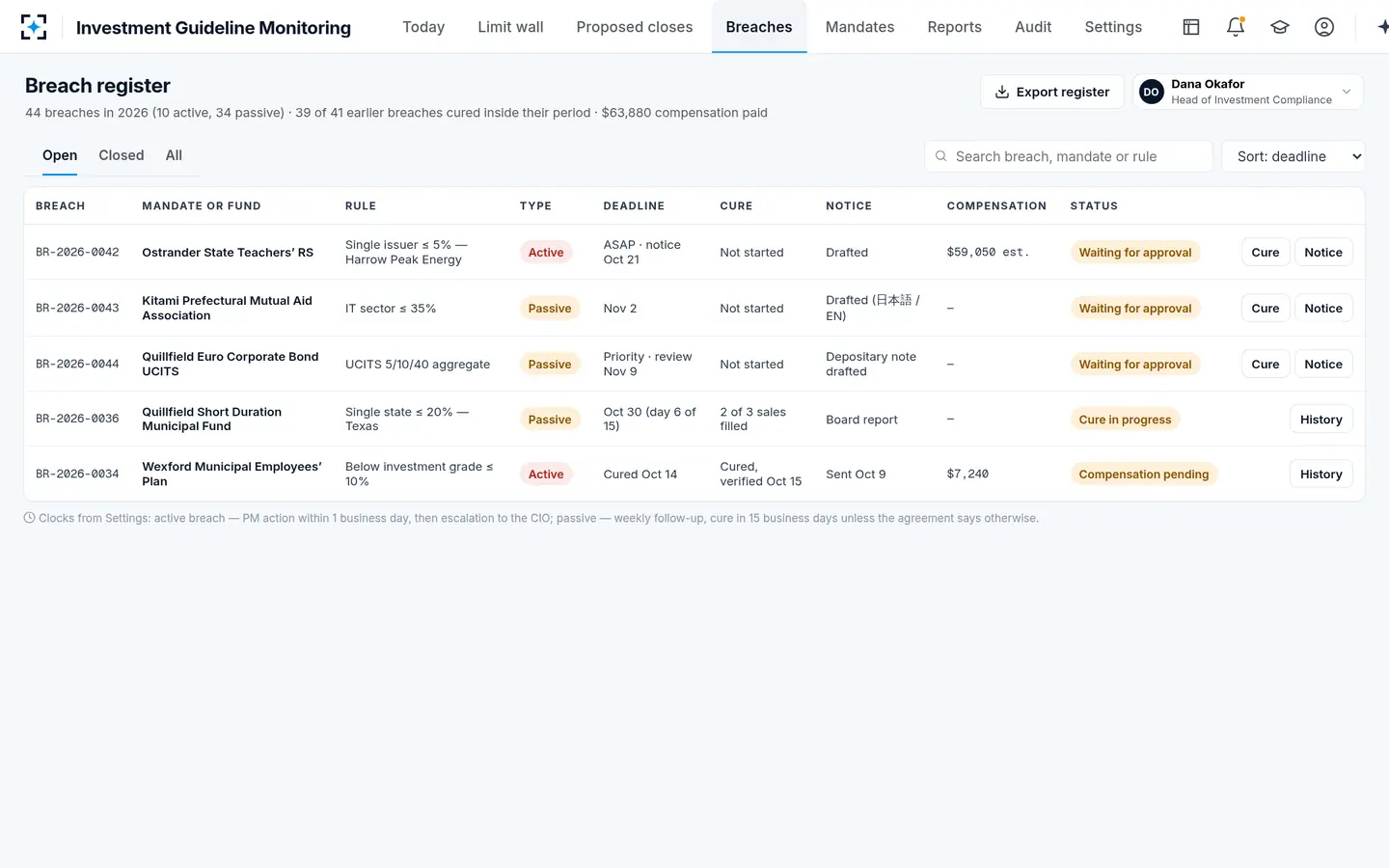The width and height of the screenshot is (1389, 868).
Task: Switch to Proposed closes tab
Action: tap(635, 27)
